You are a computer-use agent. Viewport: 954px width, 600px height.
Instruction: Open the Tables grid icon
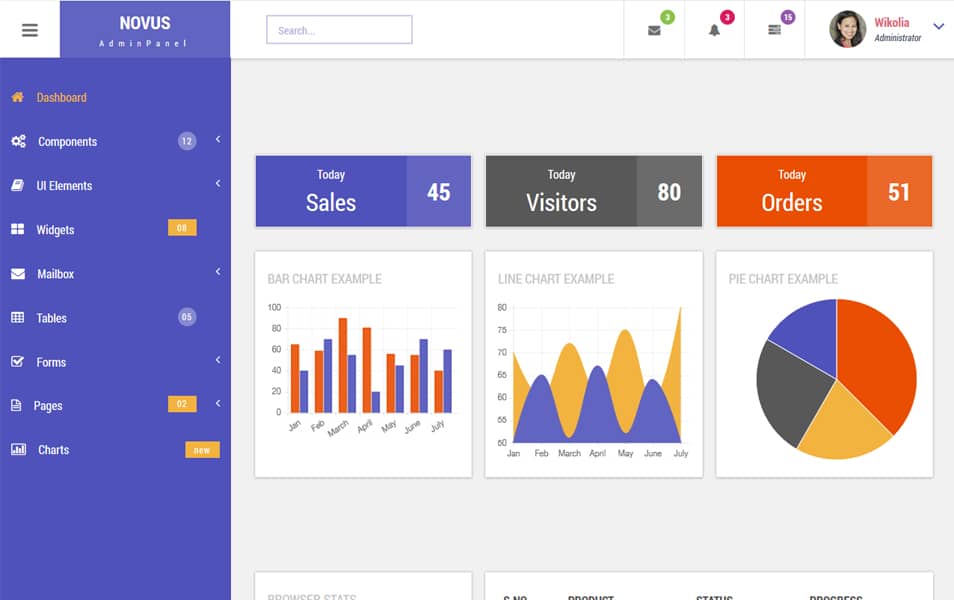16,317
